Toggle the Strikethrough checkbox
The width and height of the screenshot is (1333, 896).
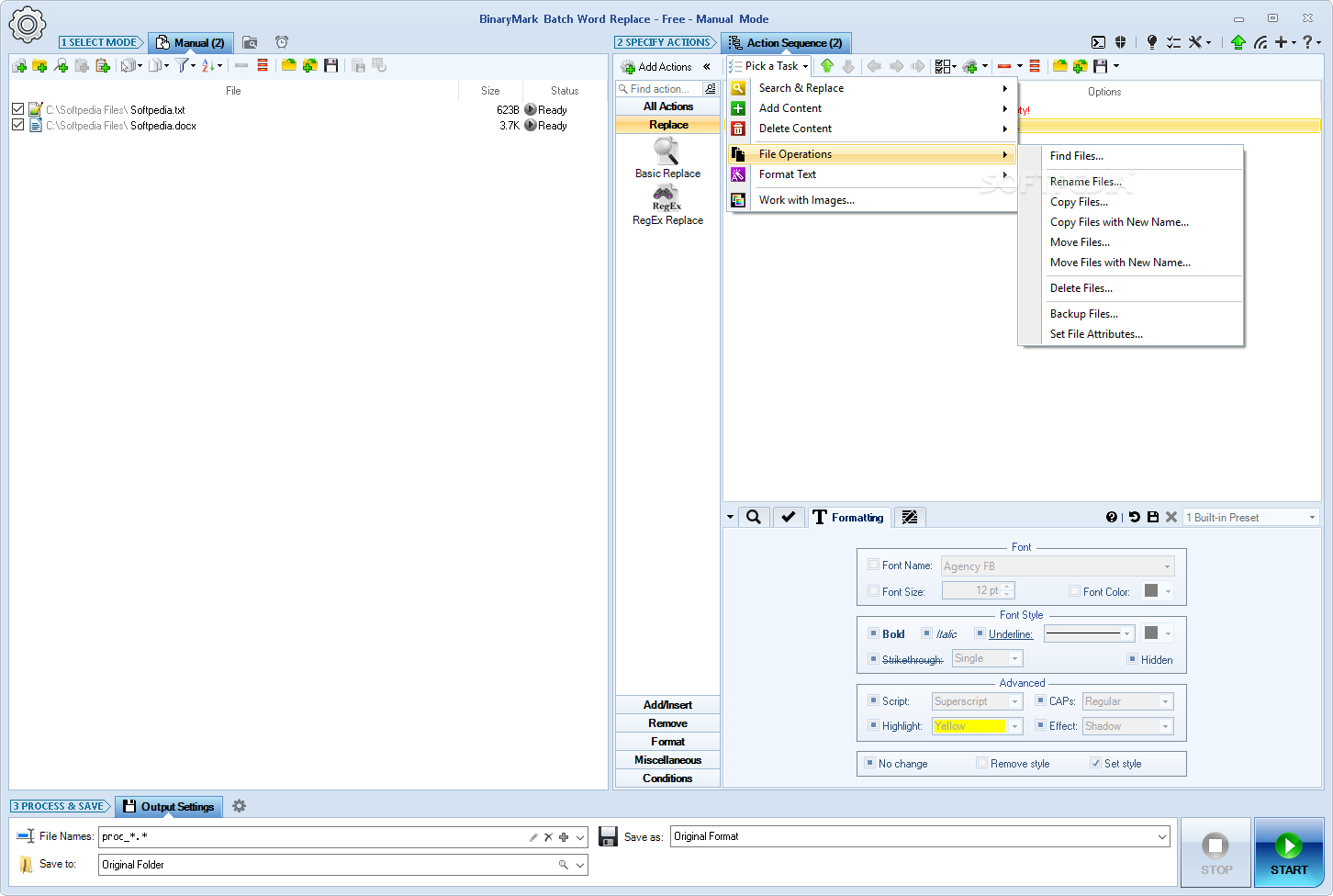point(873,659)
